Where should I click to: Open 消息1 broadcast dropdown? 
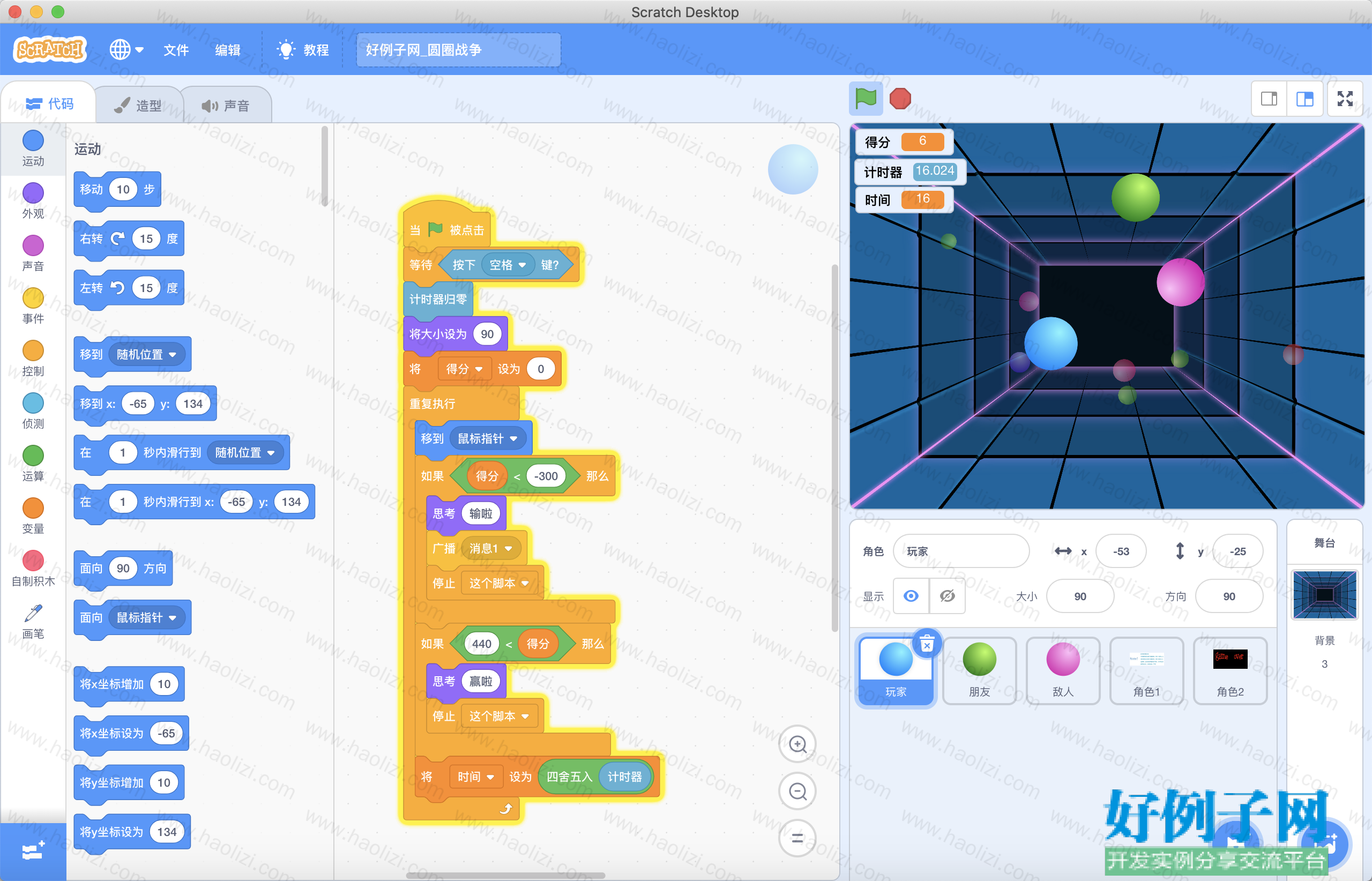tap(490, 548)
